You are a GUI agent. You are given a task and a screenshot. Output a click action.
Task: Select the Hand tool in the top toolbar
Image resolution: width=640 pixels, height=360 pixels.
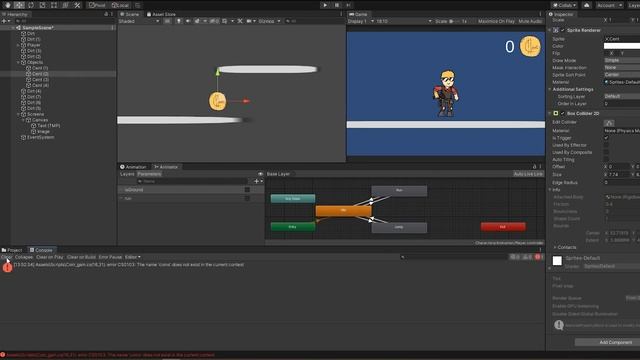click(x=8, y=5)
